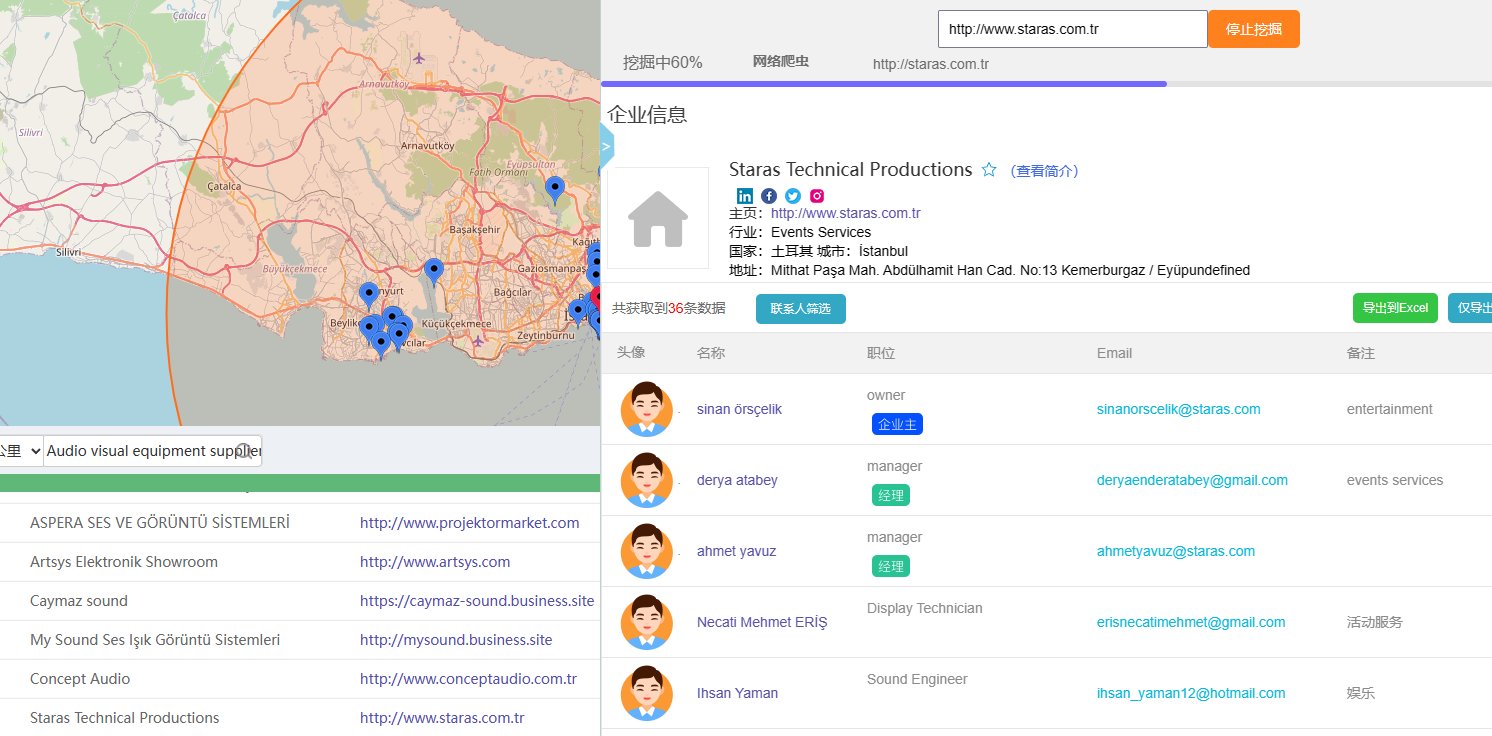Click email erisnecatimehmet@gmail.com
The height and width of the screenshot is (736, 1492).
click(1191, 622)
